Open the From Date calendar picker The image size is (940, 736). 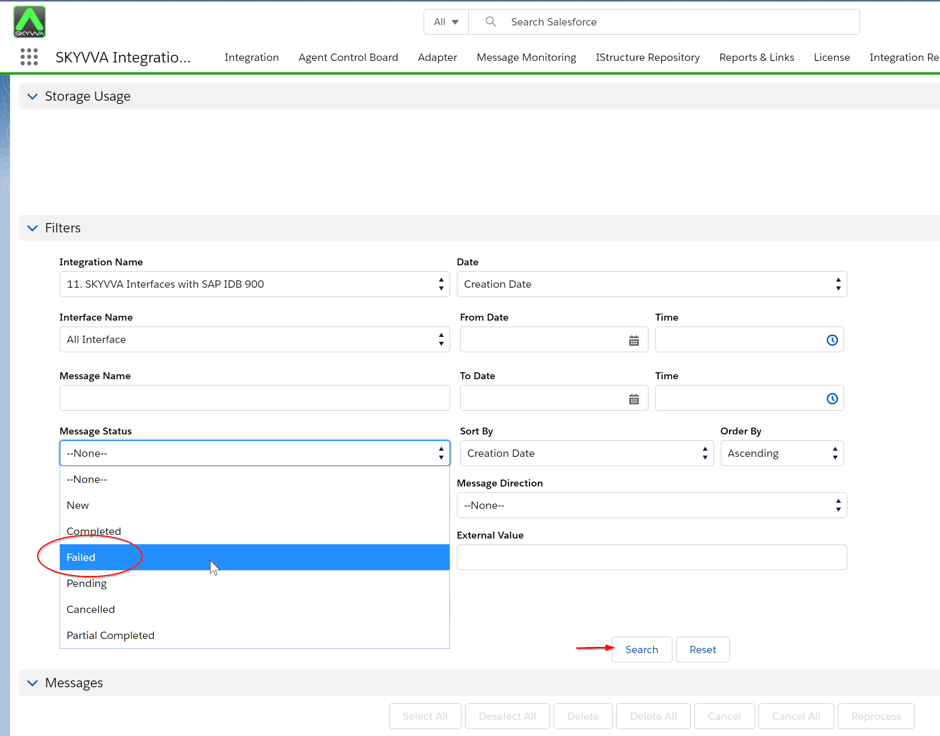coord(633,341)
